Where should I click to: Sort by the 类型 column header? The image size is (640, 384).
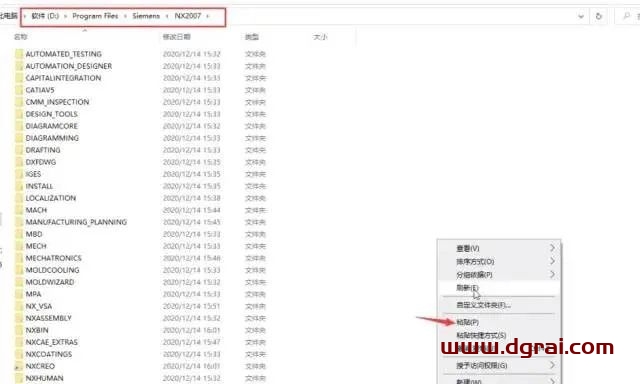pyautogui.click(x=252, y=37)
